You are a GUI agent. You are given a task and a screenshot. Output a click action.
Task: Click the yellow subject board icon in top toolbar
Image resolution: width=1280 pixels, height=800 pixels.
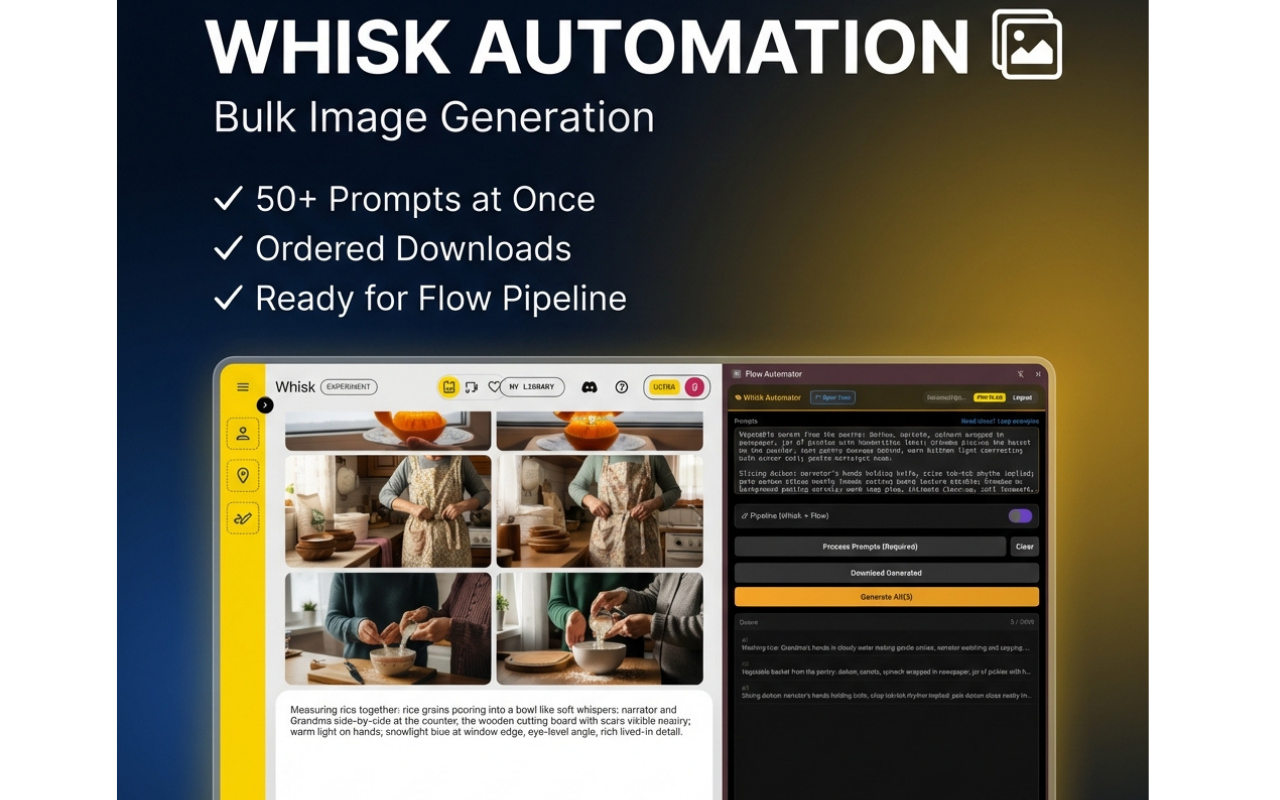(448, 387)
